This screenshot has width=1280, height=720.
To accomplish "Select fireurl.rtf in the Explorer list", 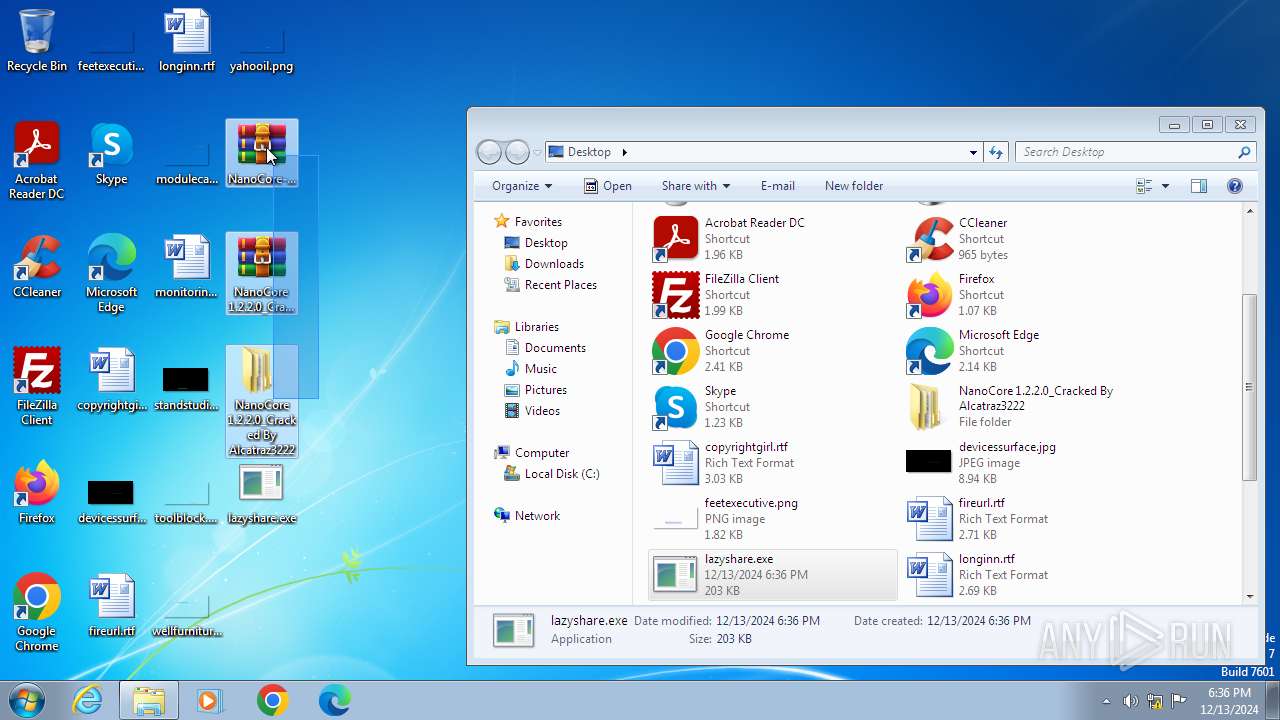I will (1027, 519).
